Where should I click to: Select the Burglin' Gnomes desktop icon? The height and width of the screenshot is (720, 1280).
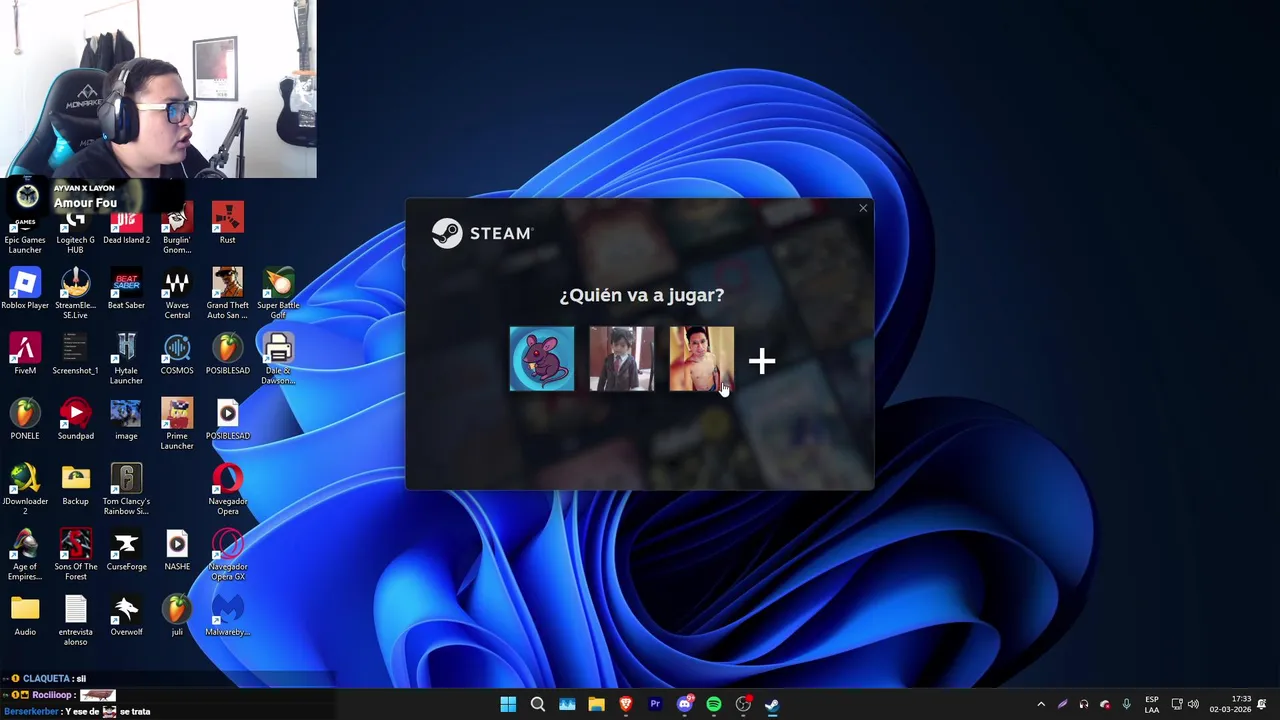pos(177,230)
